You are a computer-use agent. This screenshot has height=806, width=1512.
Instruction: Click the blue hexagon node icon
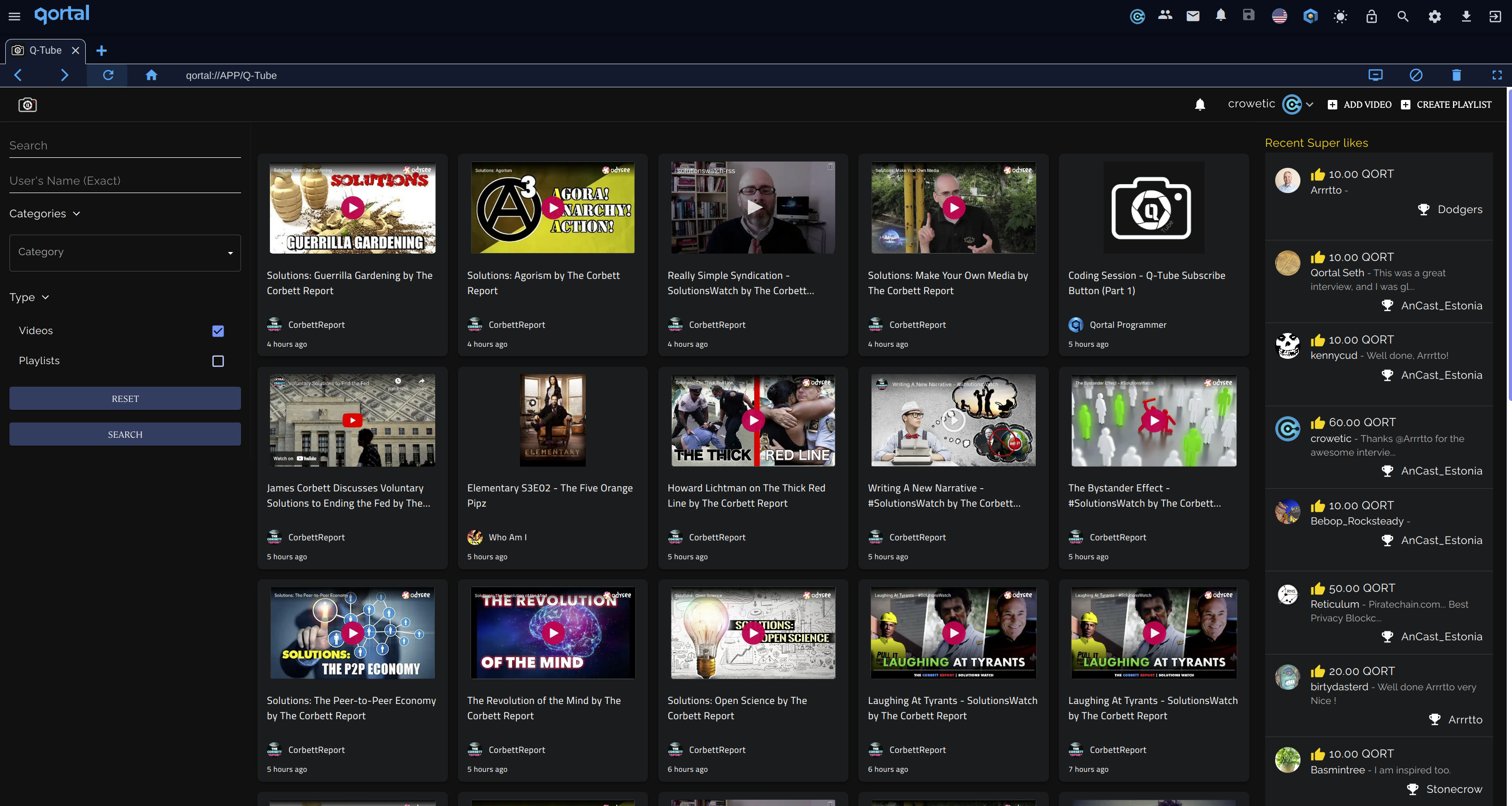pyautogui.click(x=1310, y=16)
